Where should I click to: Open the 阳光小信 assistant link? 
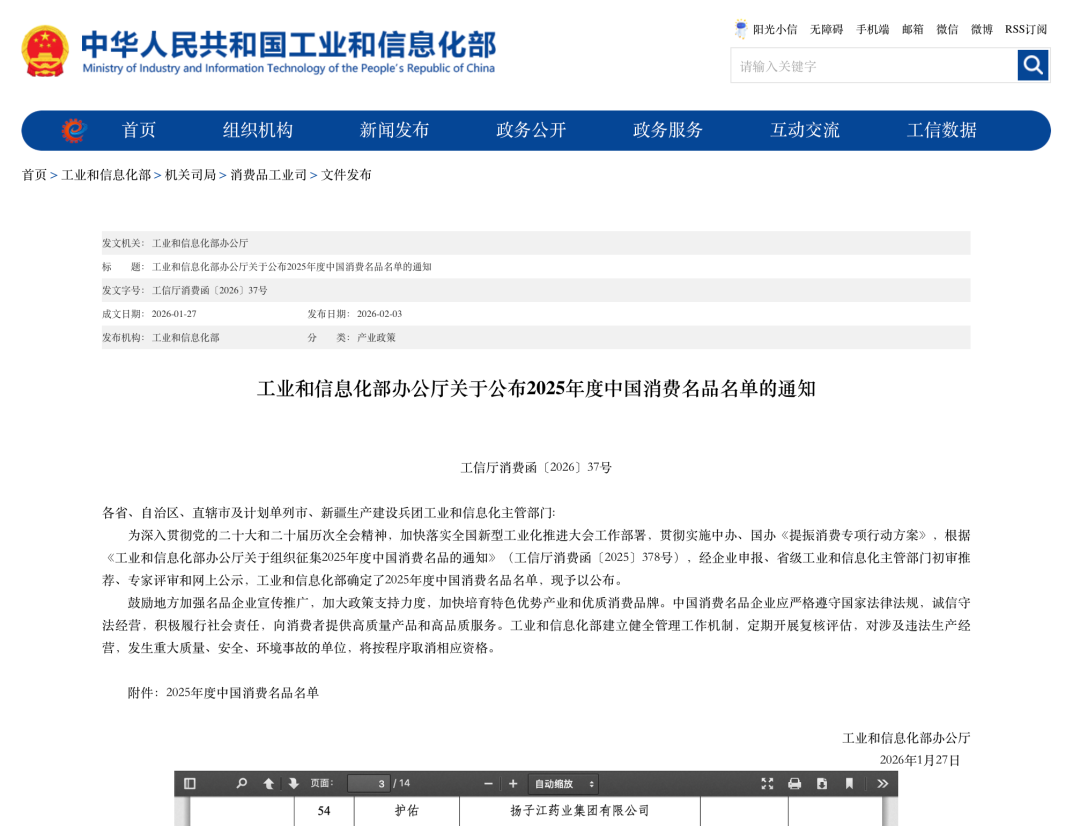pos(774,29)
